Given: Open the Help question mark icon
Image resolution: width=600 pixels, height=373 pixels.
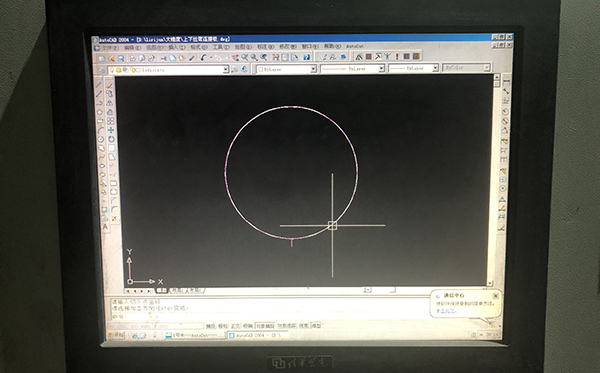Looking at the screenshot, I should coord(307,57).
